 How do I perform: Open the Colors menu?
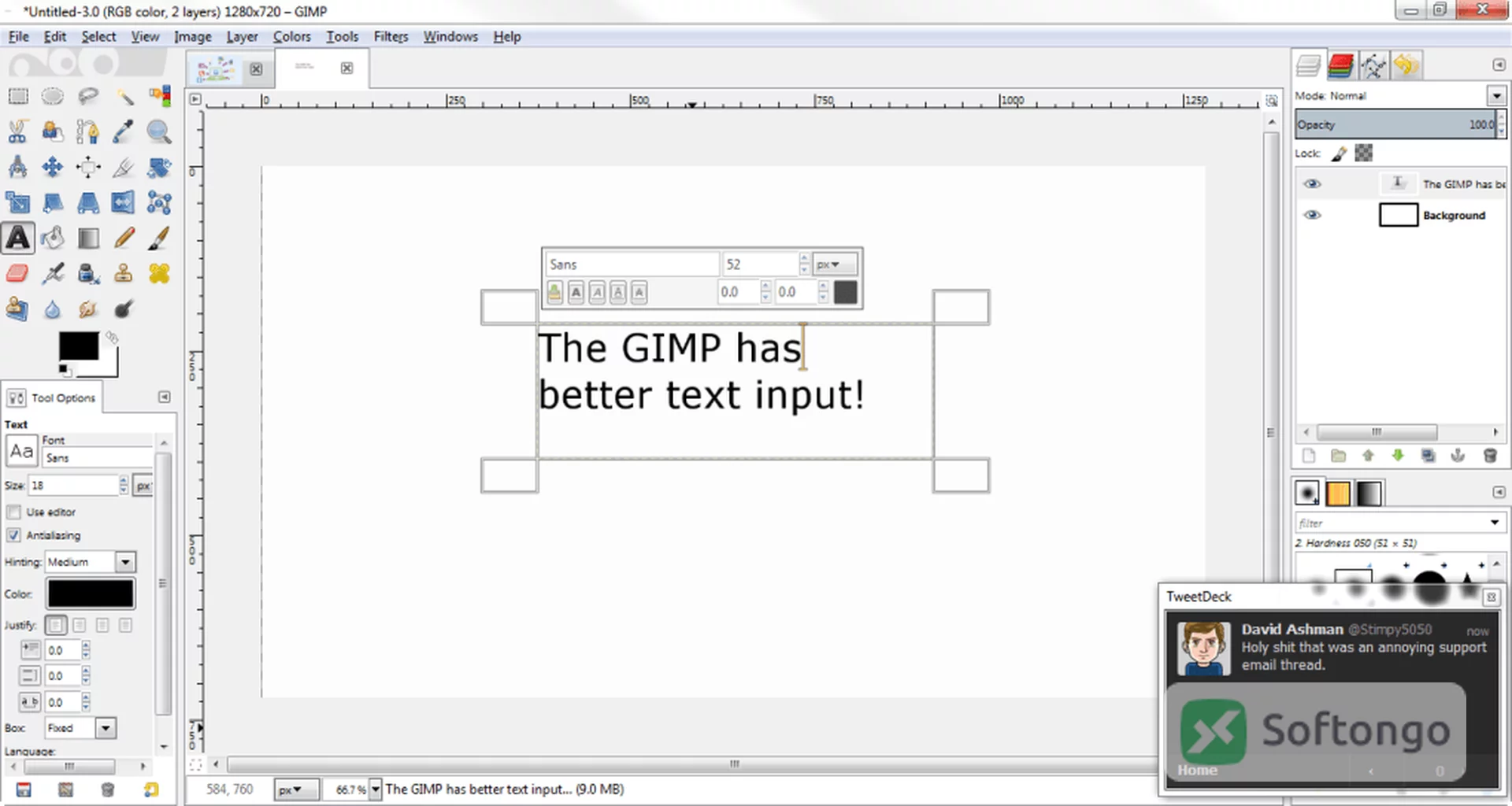(x=291, y=36)
